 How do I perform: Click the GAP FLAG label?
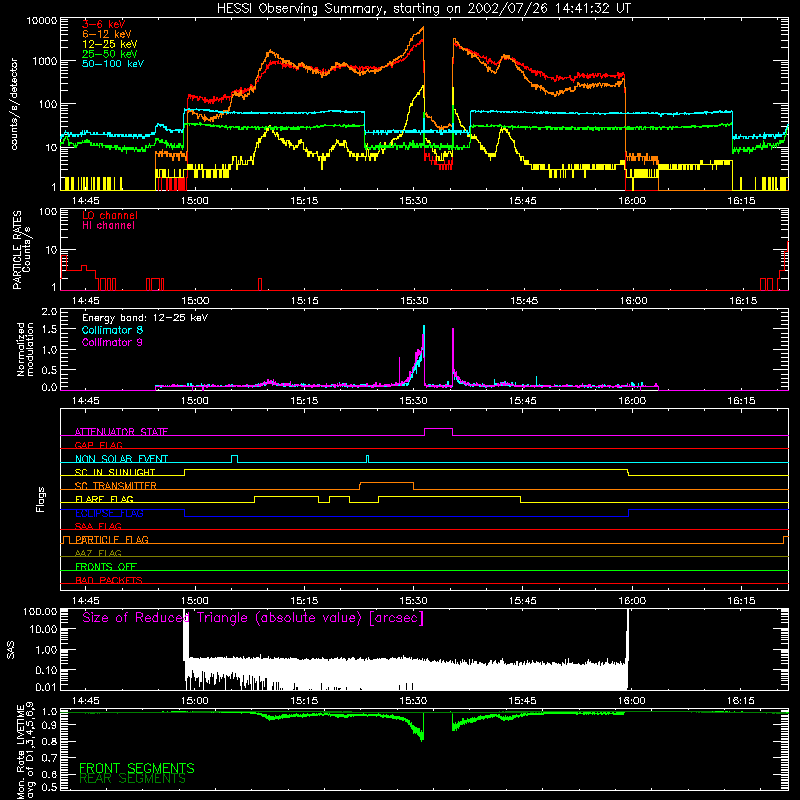[x=98, y=445]
